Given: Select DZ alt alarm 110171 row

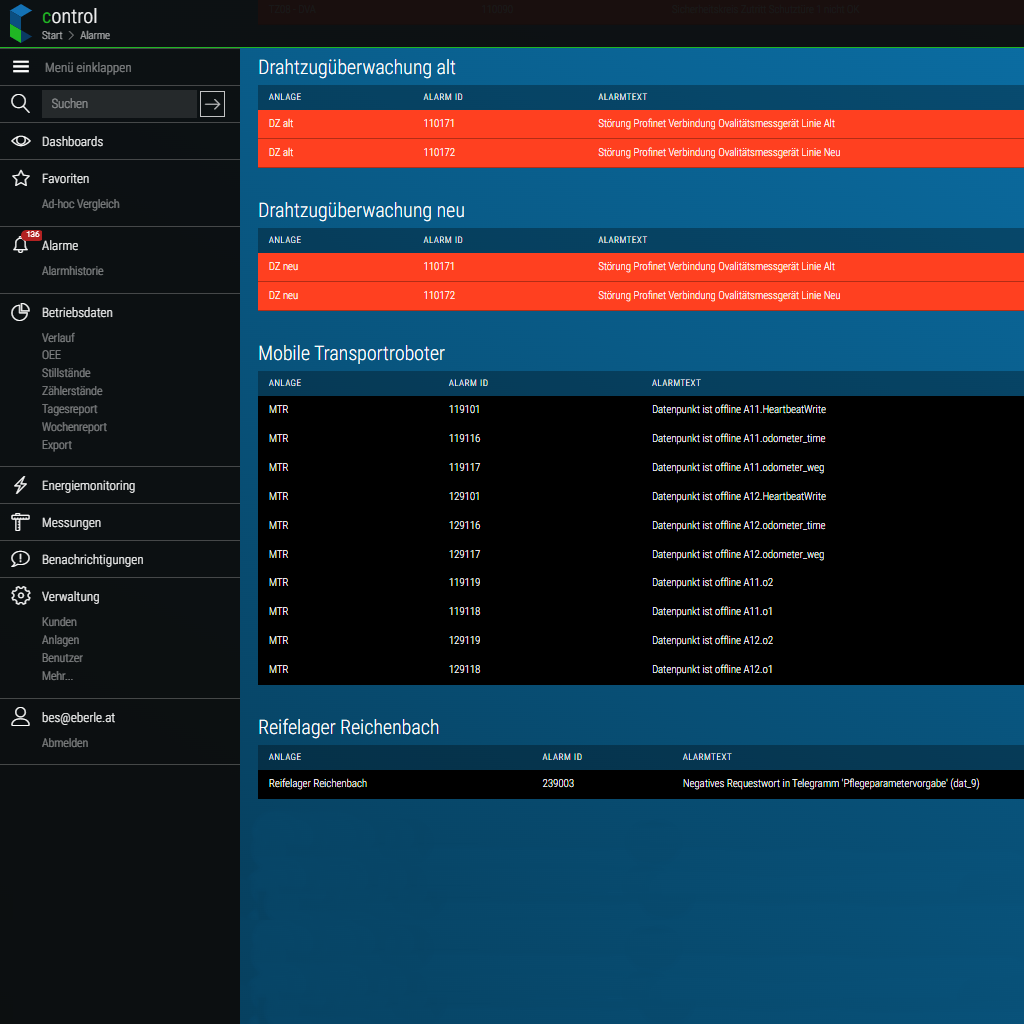Looking at the screenshot, I should point(641,123).
